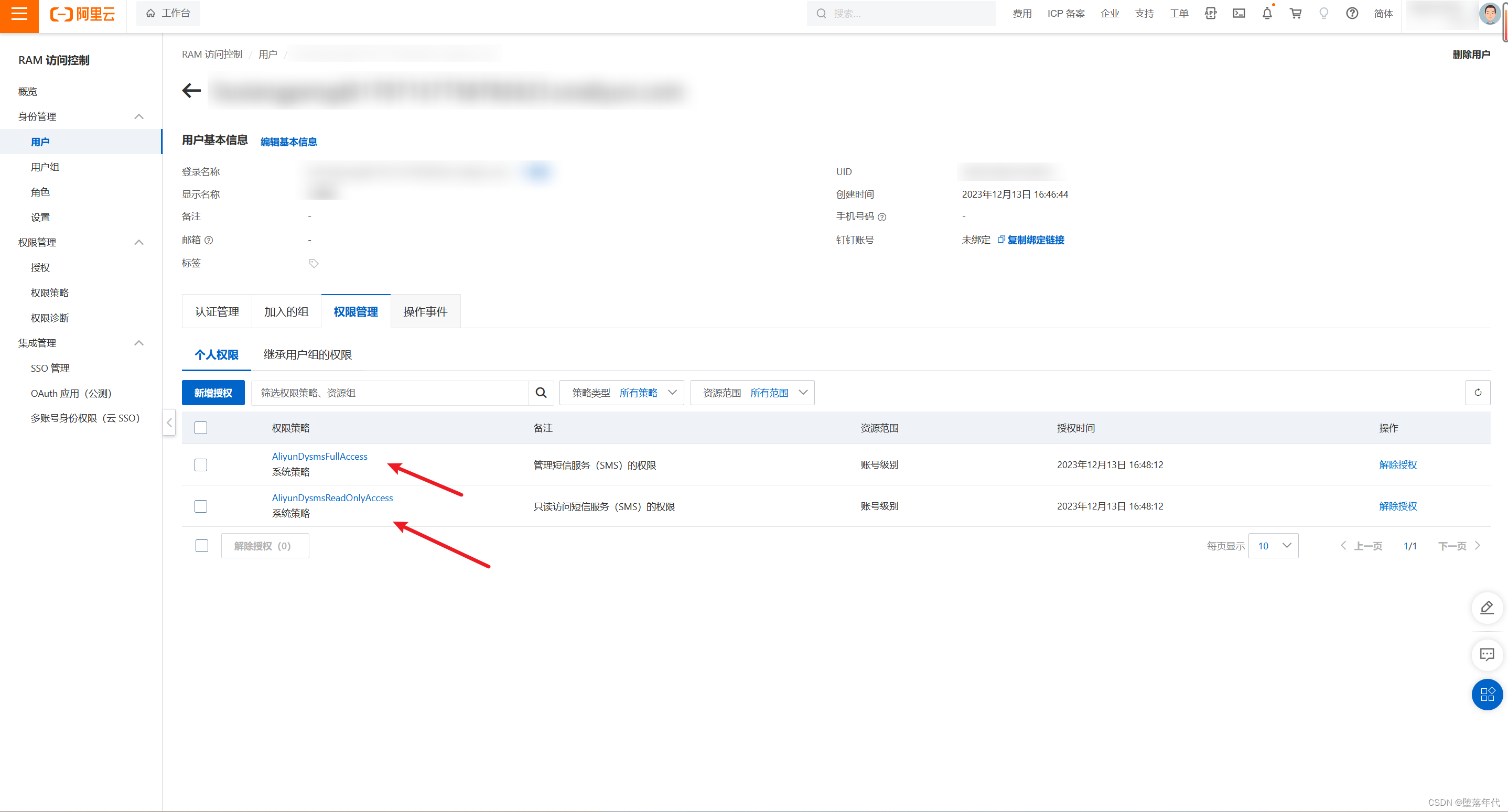Tick the select-all checkbox in table header

point(201,428)
